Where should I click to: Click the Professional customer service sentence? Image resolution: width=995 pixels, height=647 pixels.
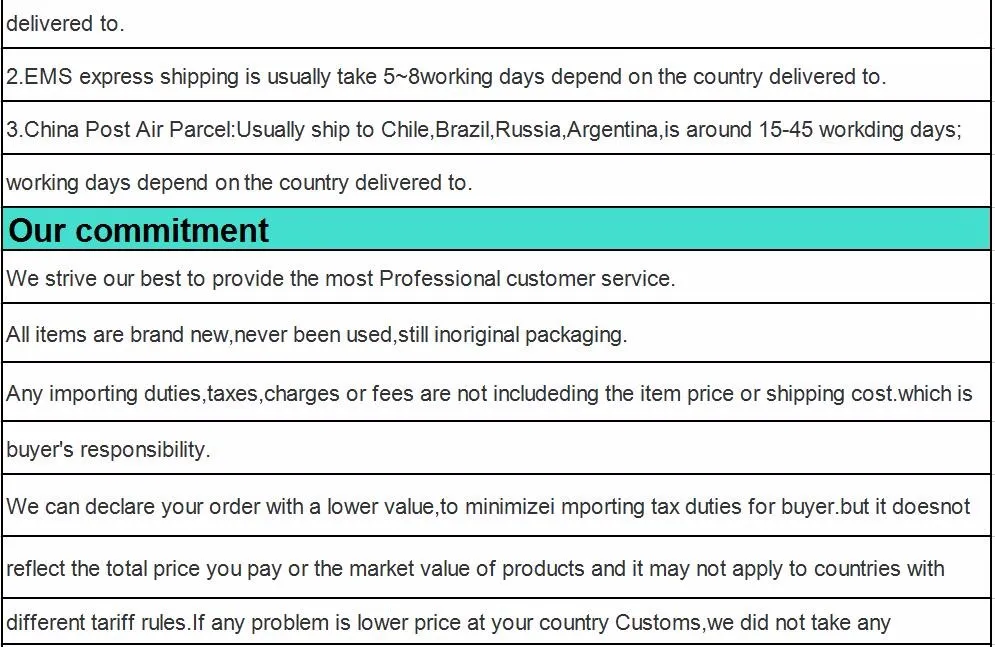tap(341, 278)
